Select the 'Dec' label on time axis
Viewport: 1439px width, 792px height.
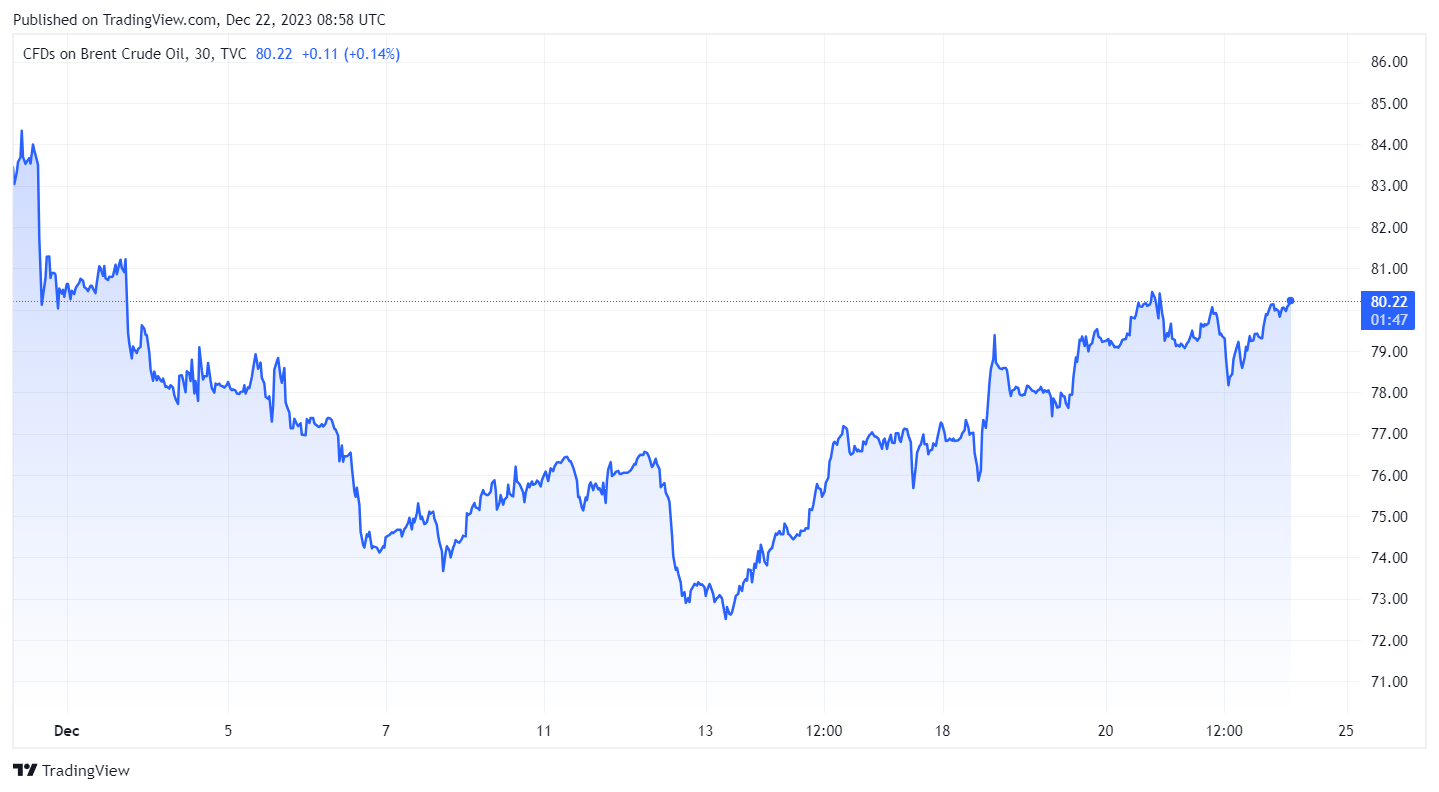pyautogui.click(x=67, y=731)
